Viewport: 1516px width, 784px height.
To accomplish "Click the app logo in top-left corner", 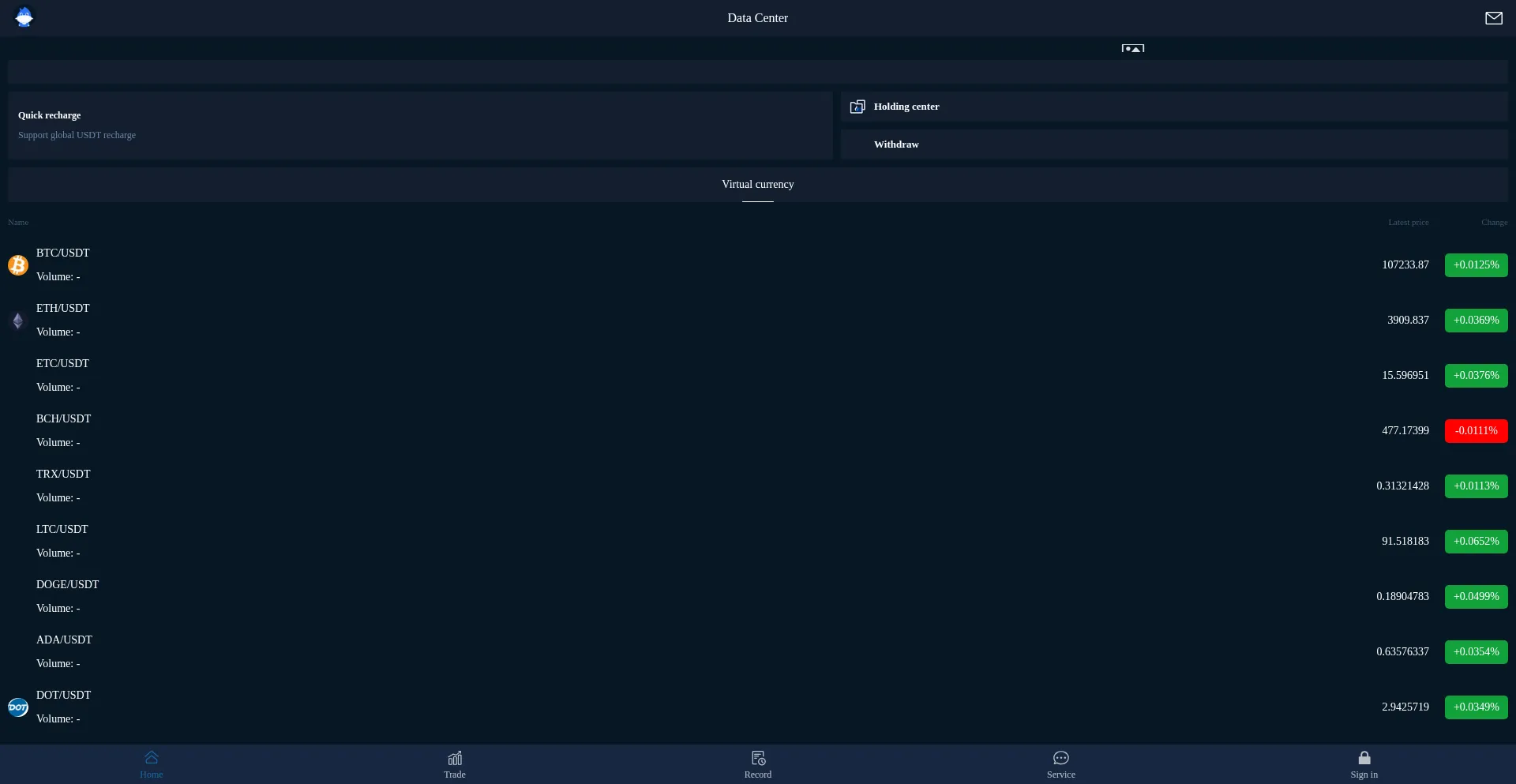I will 24,17.
